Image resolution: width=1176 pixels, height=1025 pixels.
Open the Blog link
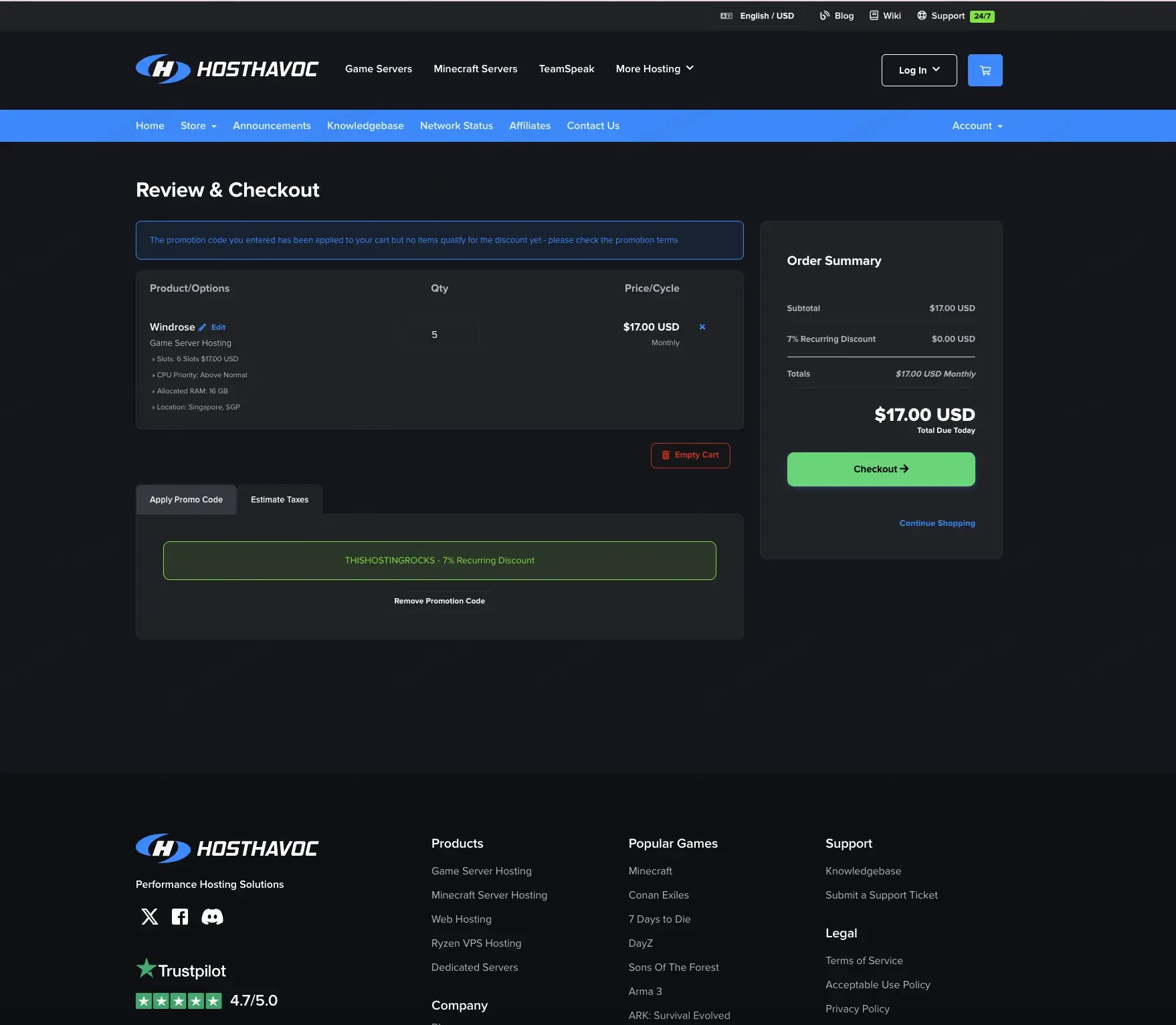pos(837,16)
